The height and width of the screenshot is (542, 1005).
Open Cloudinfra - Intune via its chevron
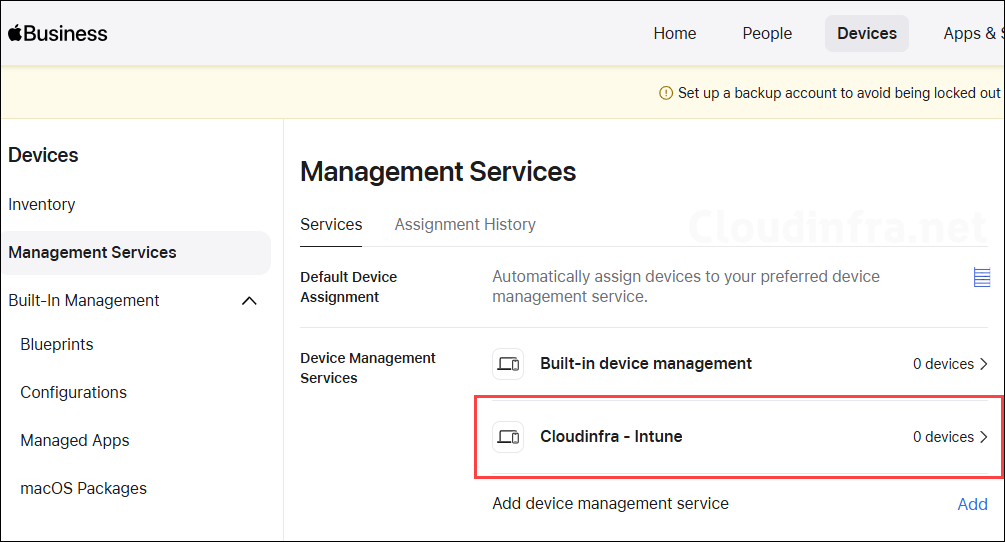tap(984, 437)
